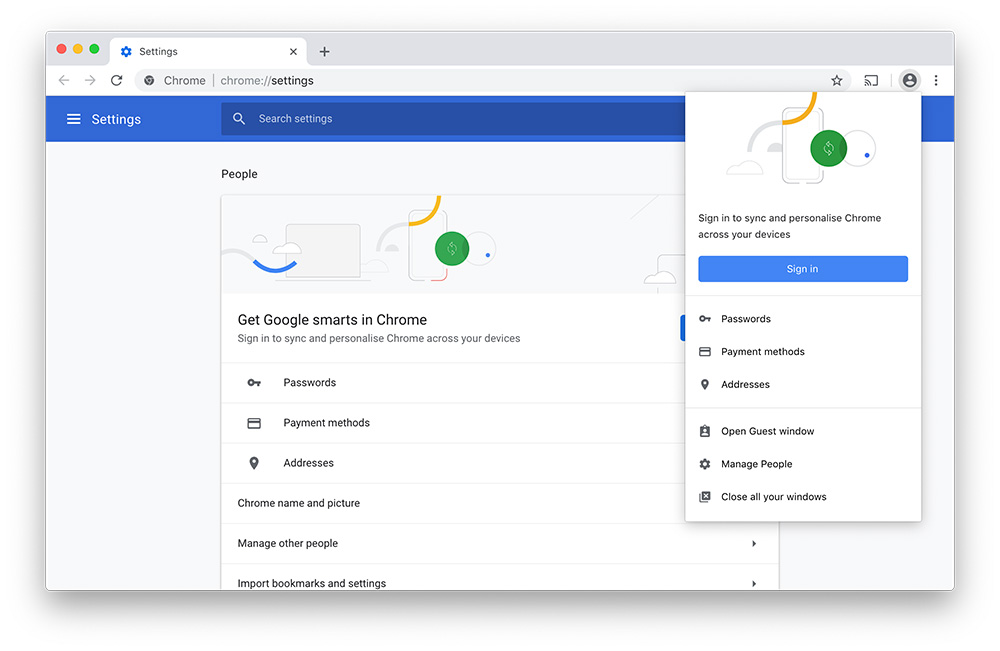Click the blue Sign in button

[802, 269]
